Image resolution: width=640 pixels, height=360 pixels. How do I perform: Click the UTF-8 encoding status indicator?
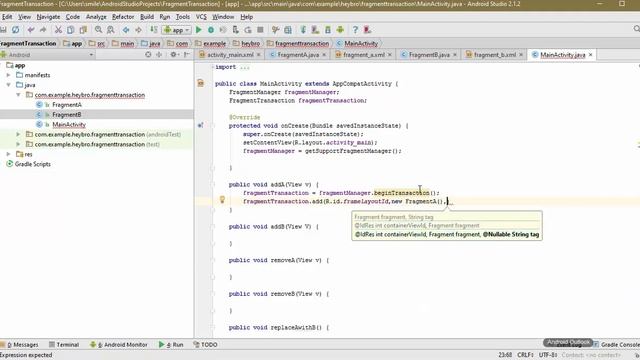coord(548,355)
